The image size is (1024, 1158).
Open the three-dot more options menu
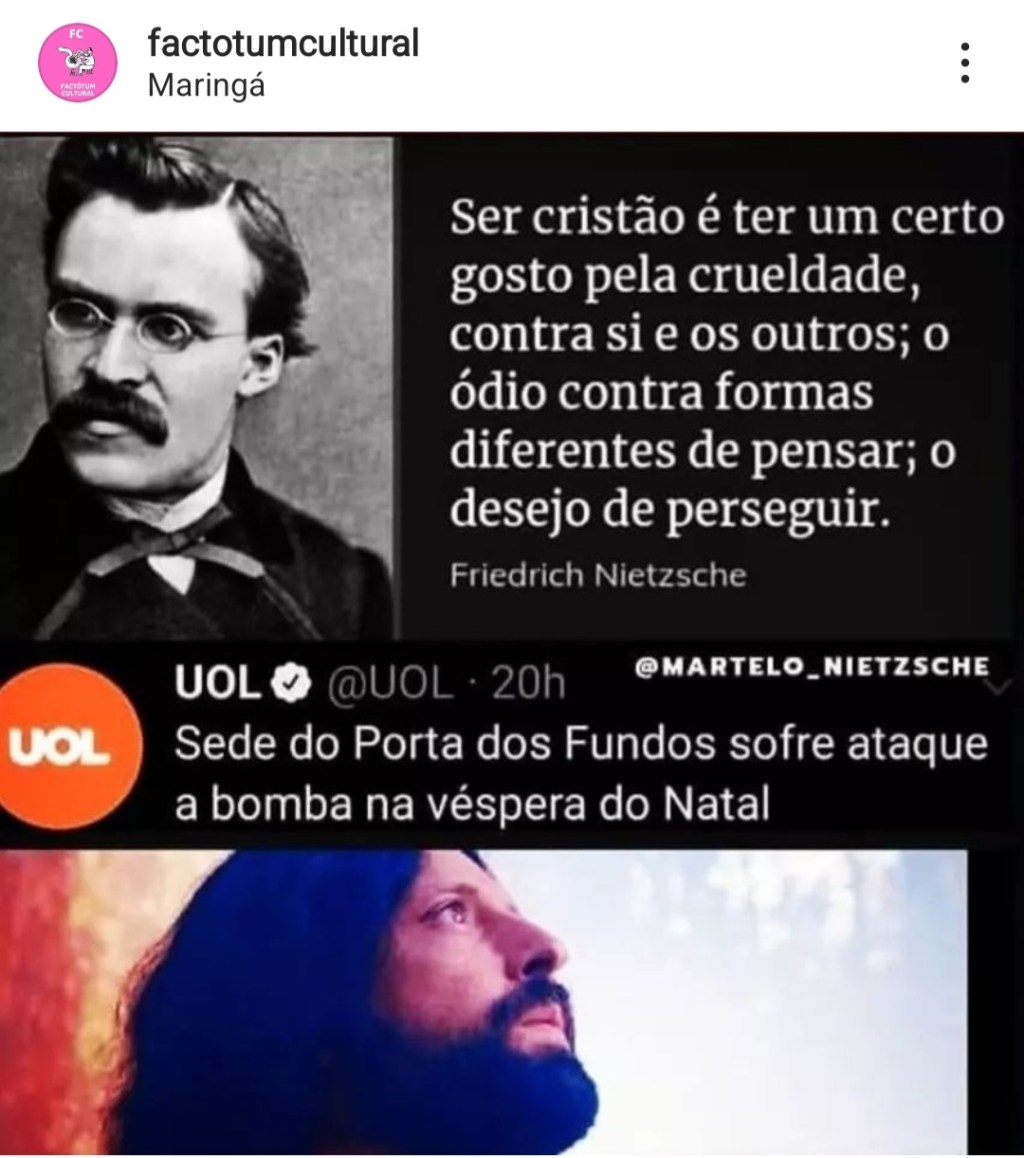[965, 63]
